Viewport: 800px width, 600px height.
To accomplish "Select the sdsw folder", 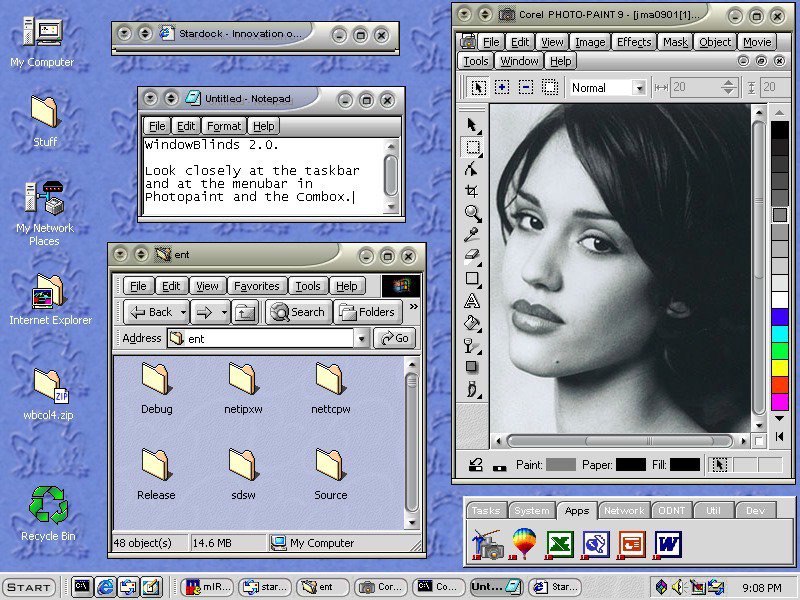I will coord(243,473).
